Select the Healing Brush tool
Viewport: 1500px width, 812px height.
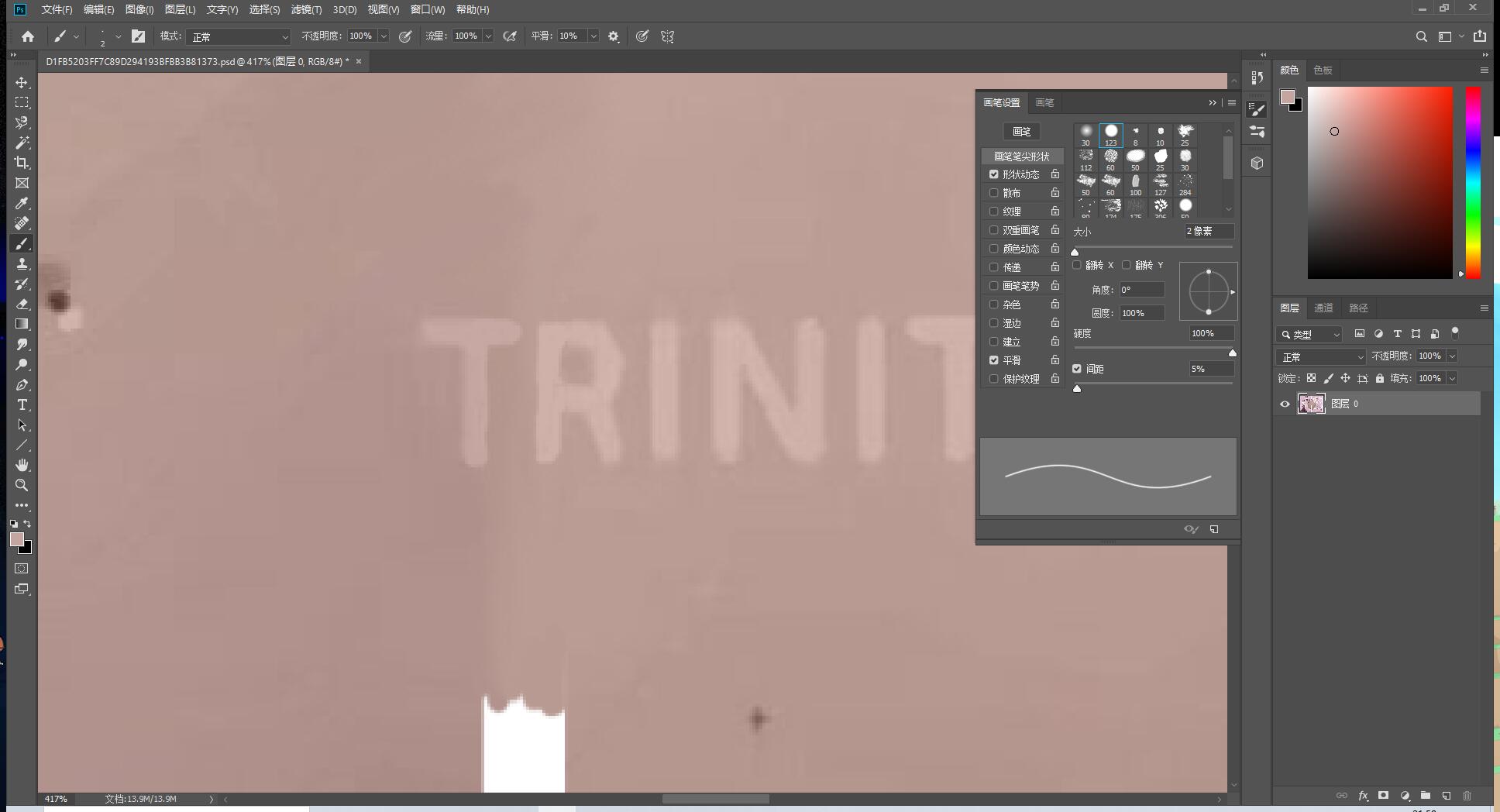pos(22,223)
